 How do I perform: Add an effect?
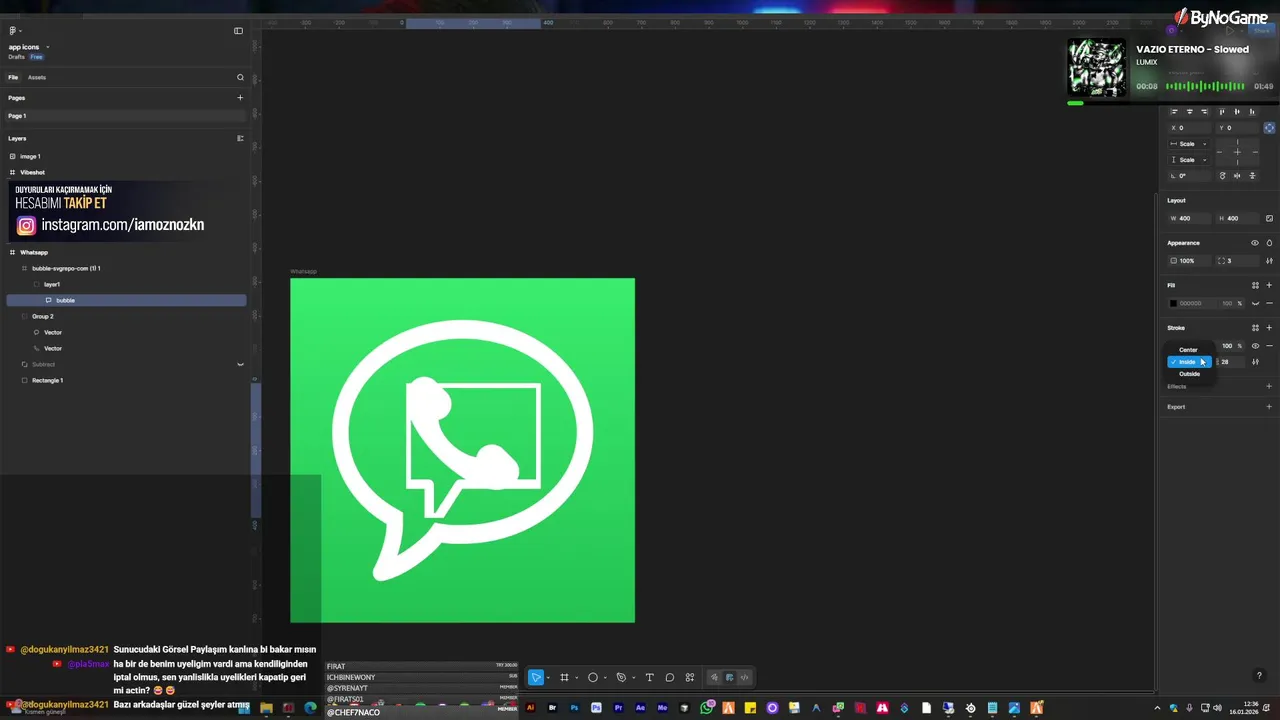point(1269,386)
